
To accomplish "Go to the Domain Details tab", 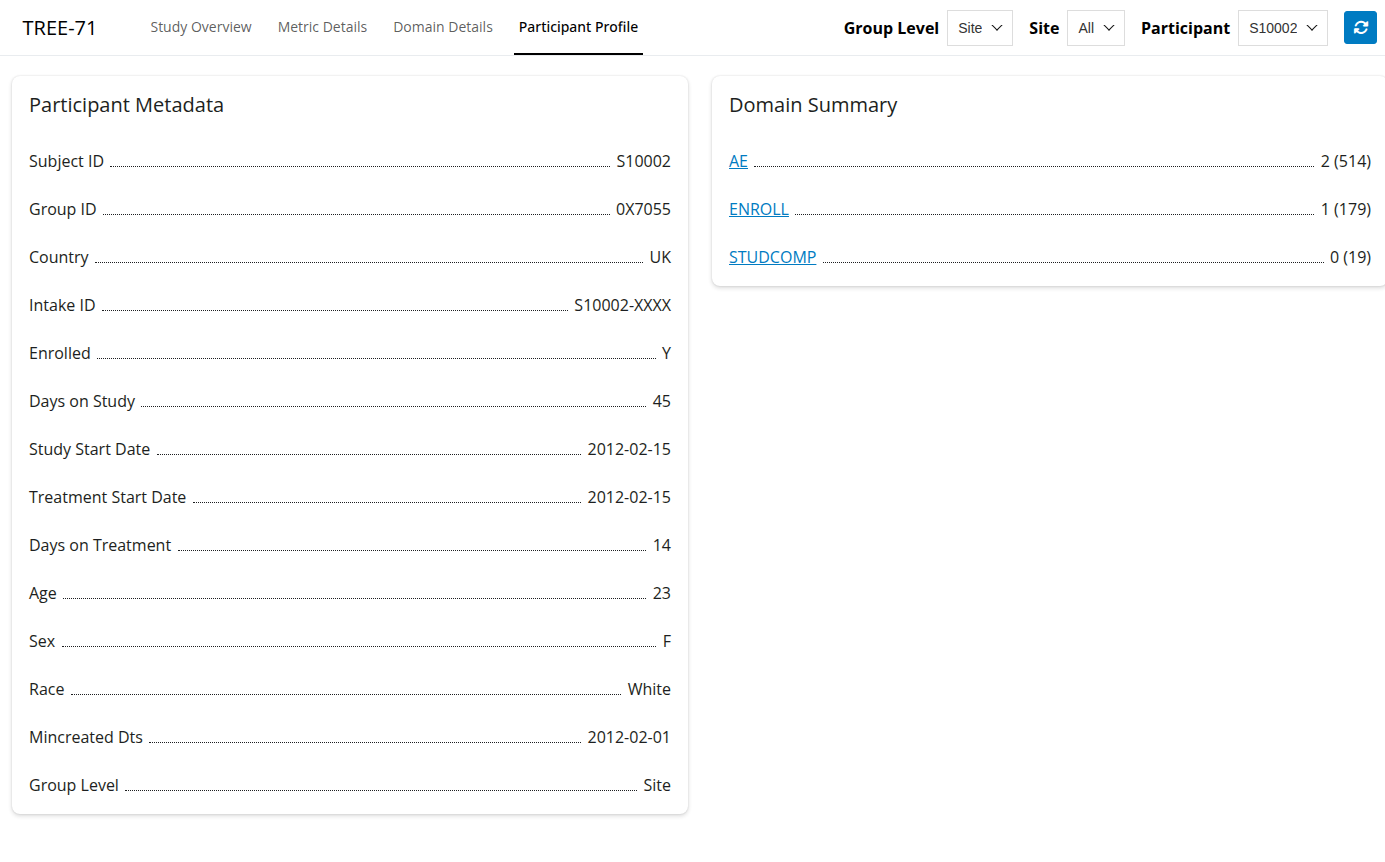I will pyautogui.click(x=443, y=27).
